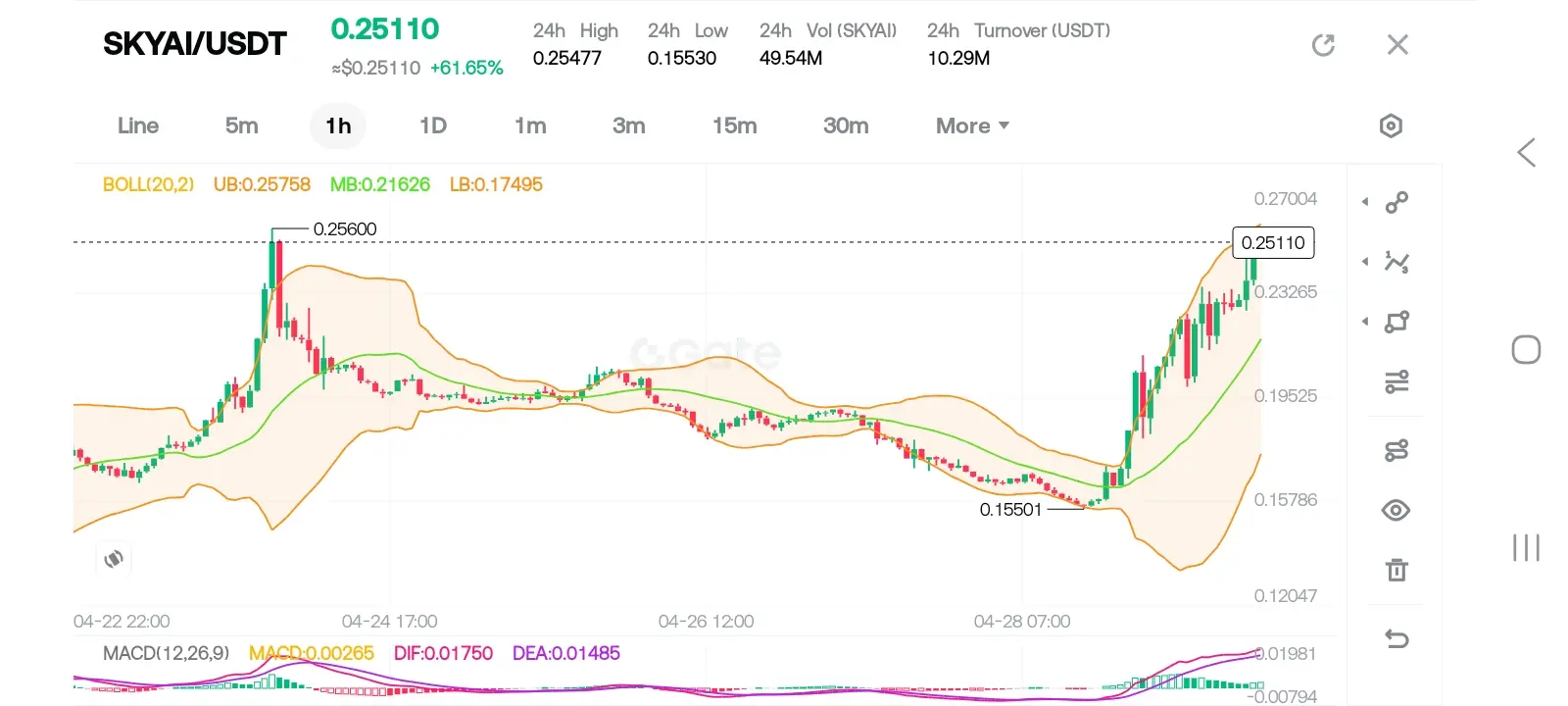Open chart settings hexagon icon
The height and width of the screenshot is (706, 1568).
click(x=1391, y=126)
